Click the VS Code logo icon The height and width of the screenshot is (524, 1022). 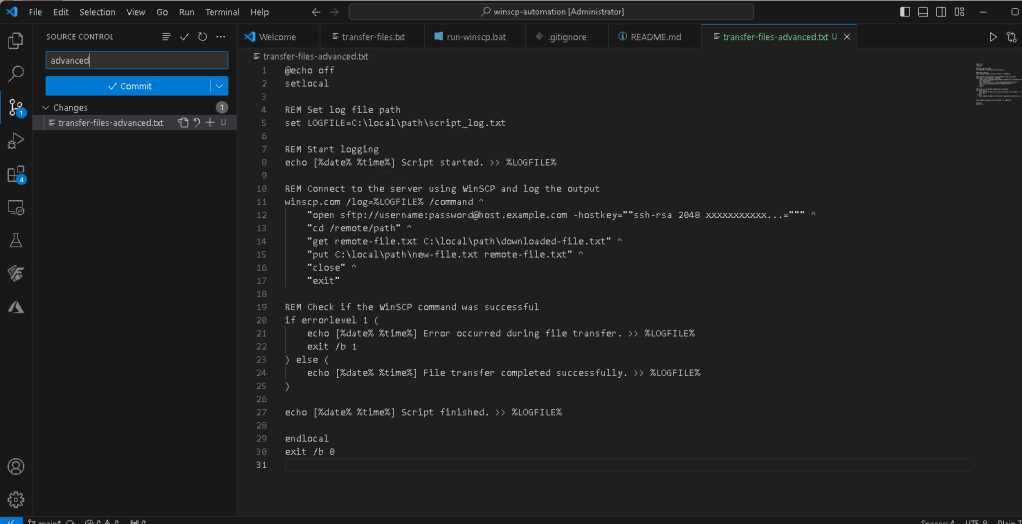click(x=11, y=12)
